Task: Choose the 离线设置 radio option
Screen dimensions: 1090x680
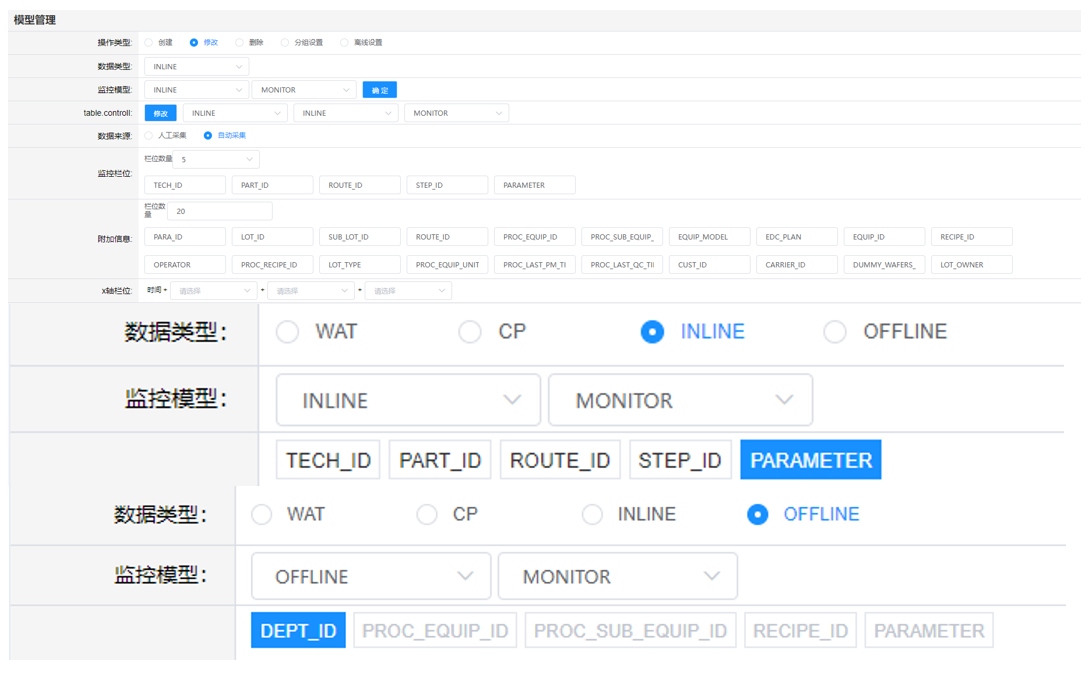Action: pos(344,43)
